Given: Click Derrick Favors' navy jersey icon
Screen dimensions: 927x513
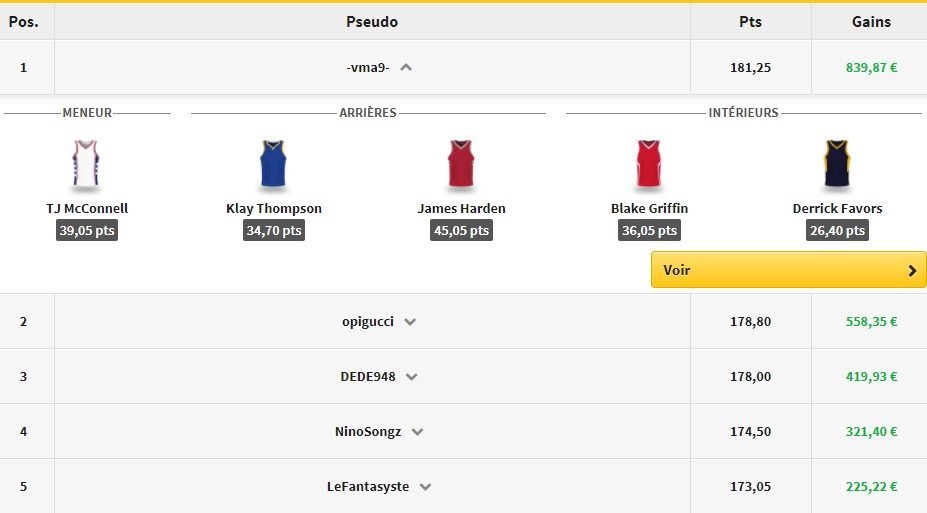Looking at the screenshot, I should tap(836, 164).
